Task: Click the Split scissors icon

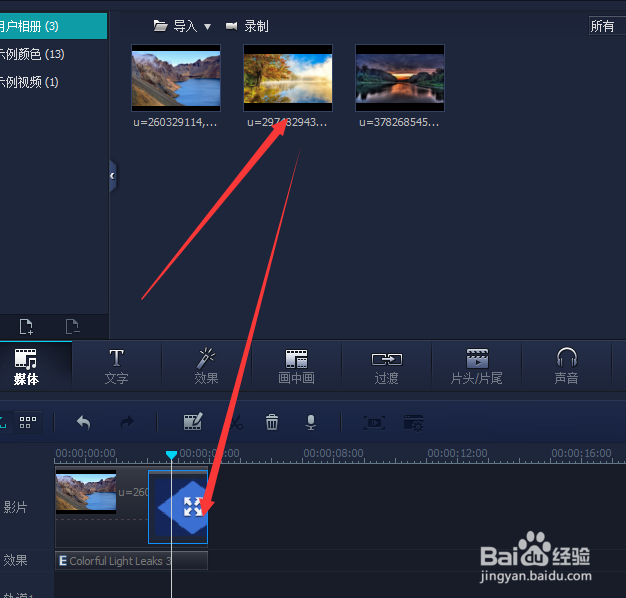Action: pos(236,422)
